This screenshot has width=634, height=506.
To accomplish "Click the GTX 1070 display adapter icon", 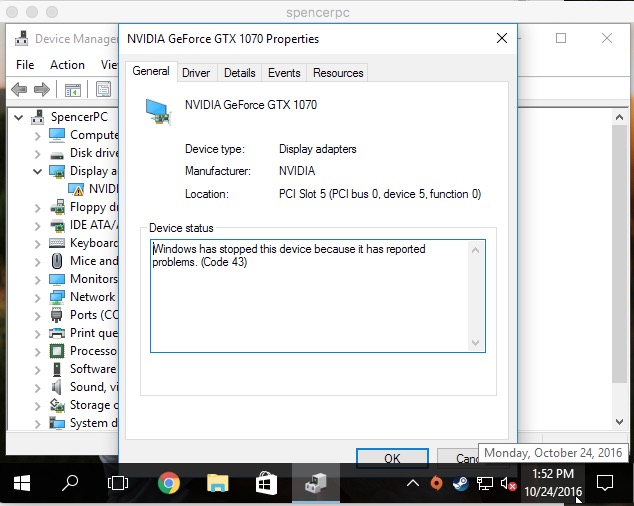I will coord(158,112).
